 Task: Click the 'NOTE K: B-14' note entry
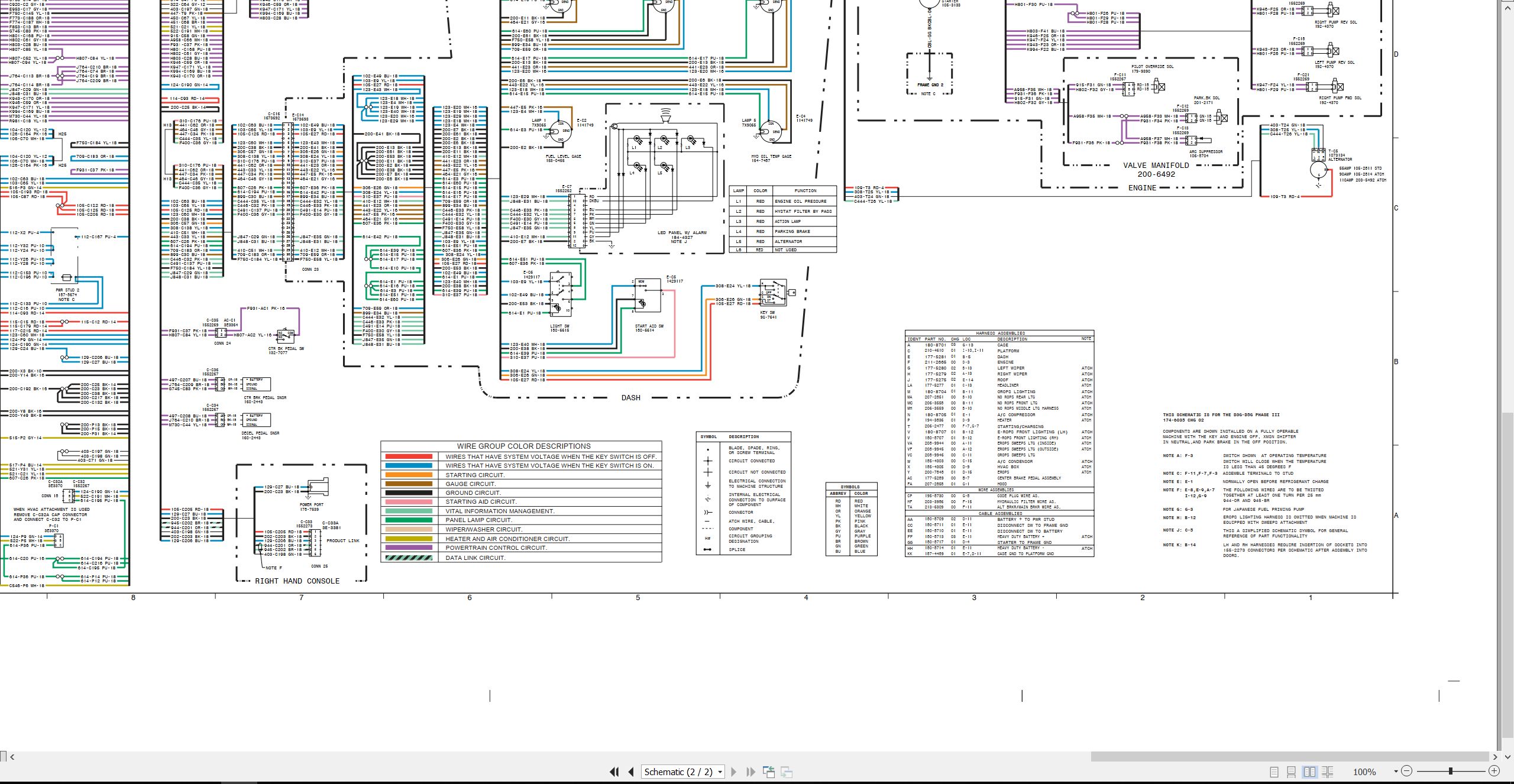(1179, 545)
